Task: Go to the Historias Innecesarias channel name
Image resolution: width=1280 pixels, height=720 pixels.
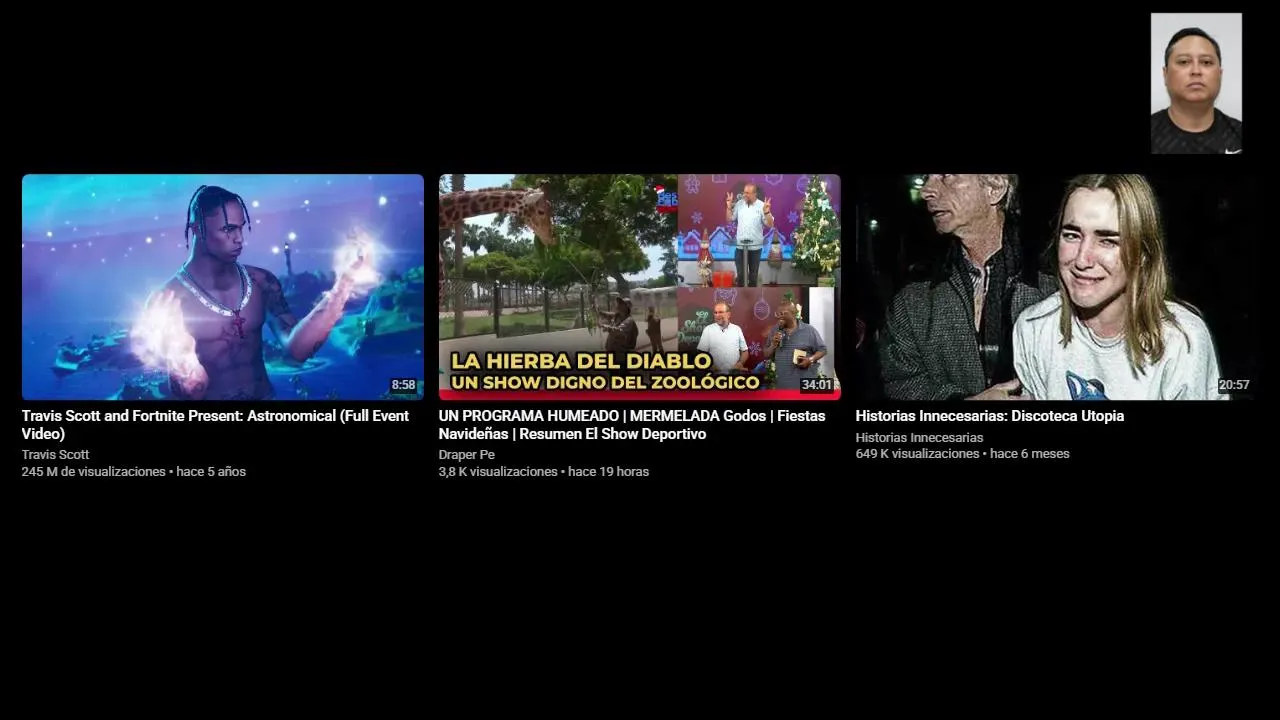Action: (919, 437)
